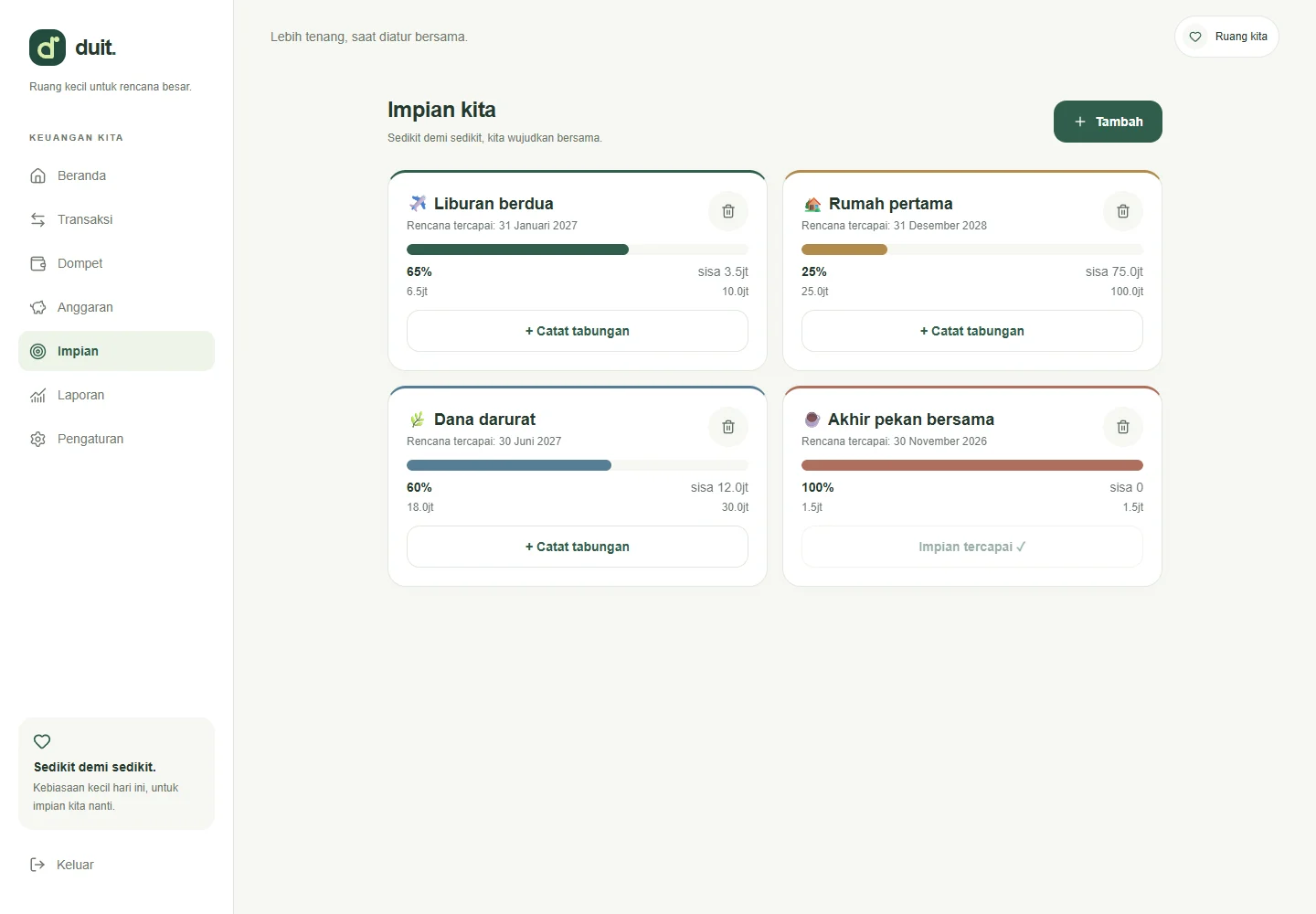
Task: Click the 'Sedikit demi sedikit.' tip title
Action: (95, 767)
